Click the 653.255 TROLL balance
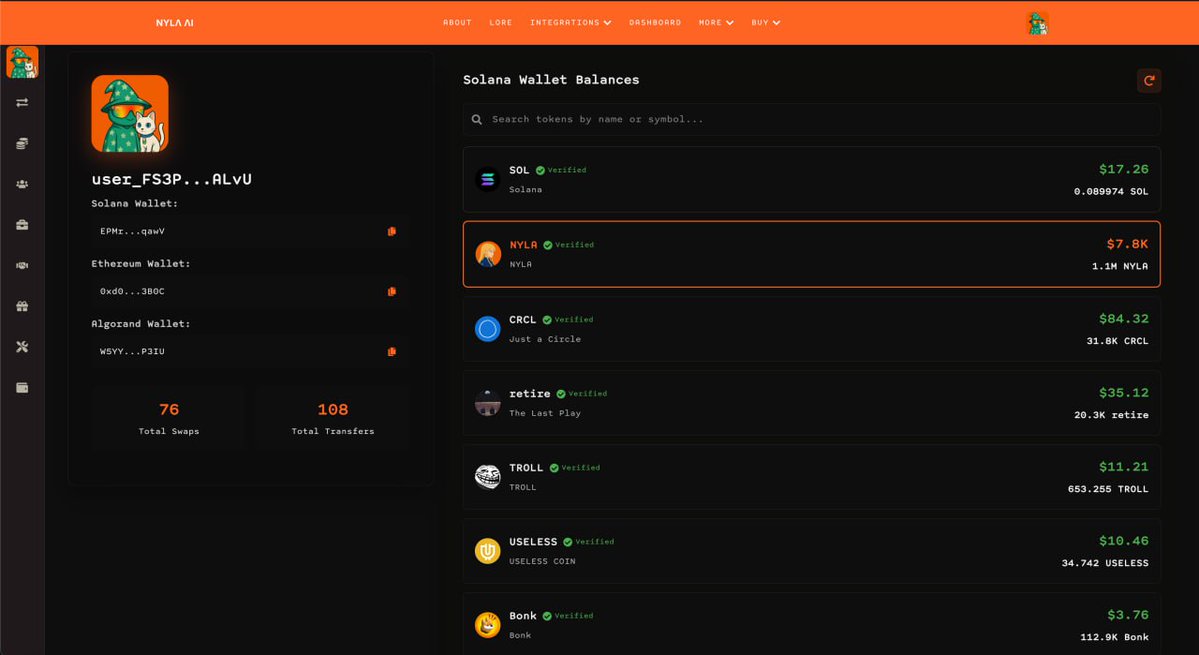Screen dimensions: 1199x655 point(1108,489)
